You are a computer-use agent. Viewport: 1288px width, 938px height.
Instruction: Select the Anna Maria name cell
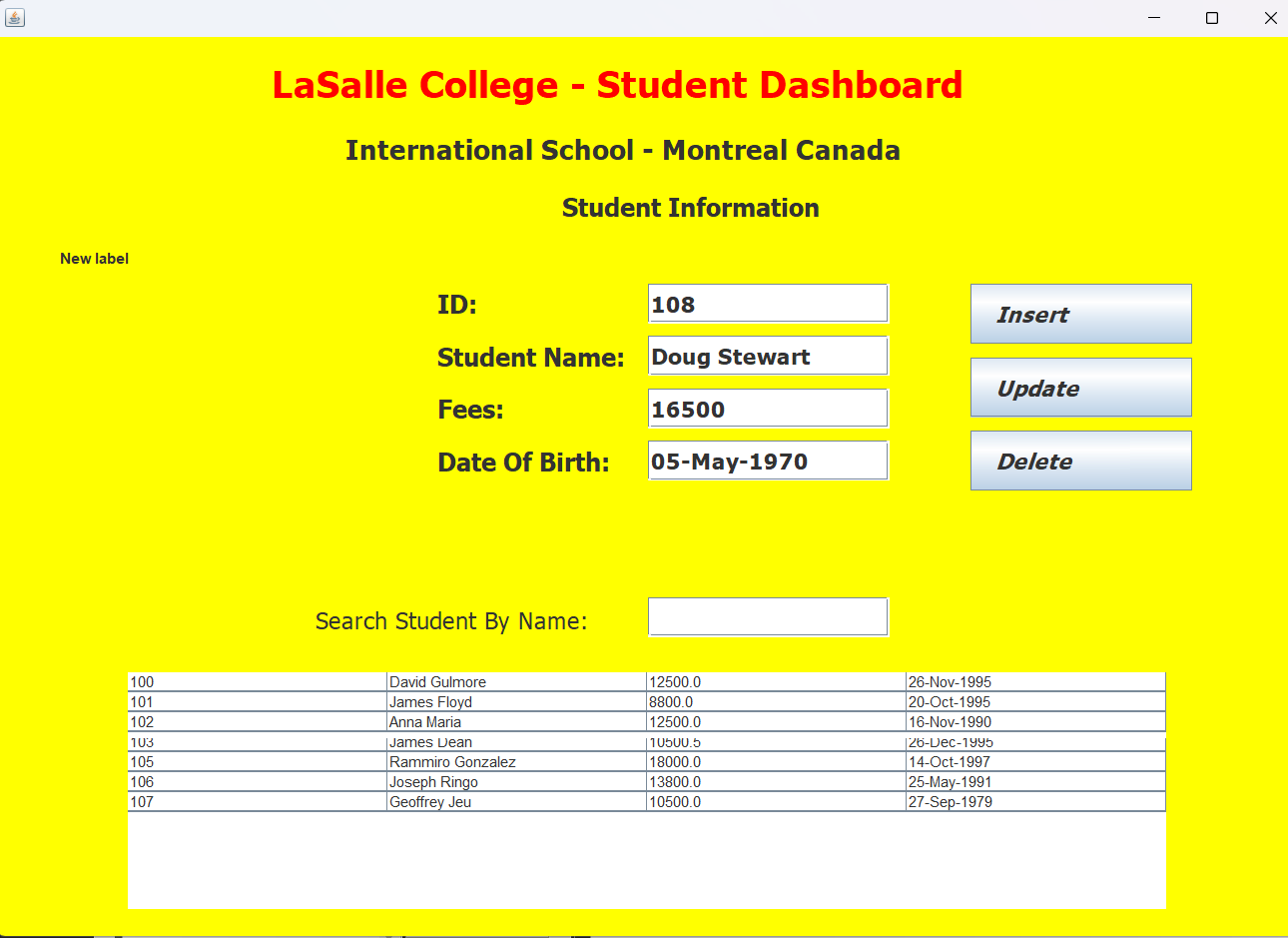[516, 722]
